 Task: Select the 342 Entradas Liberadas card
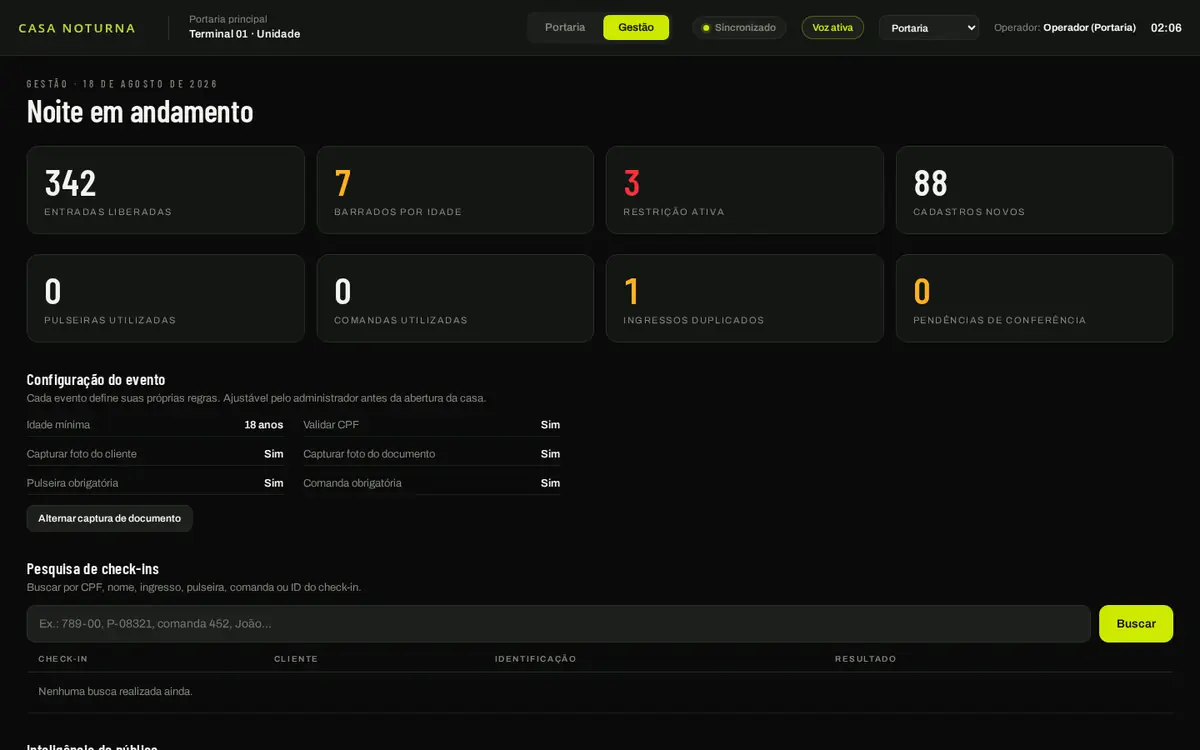pyautogui.click(x=166, y=190)
